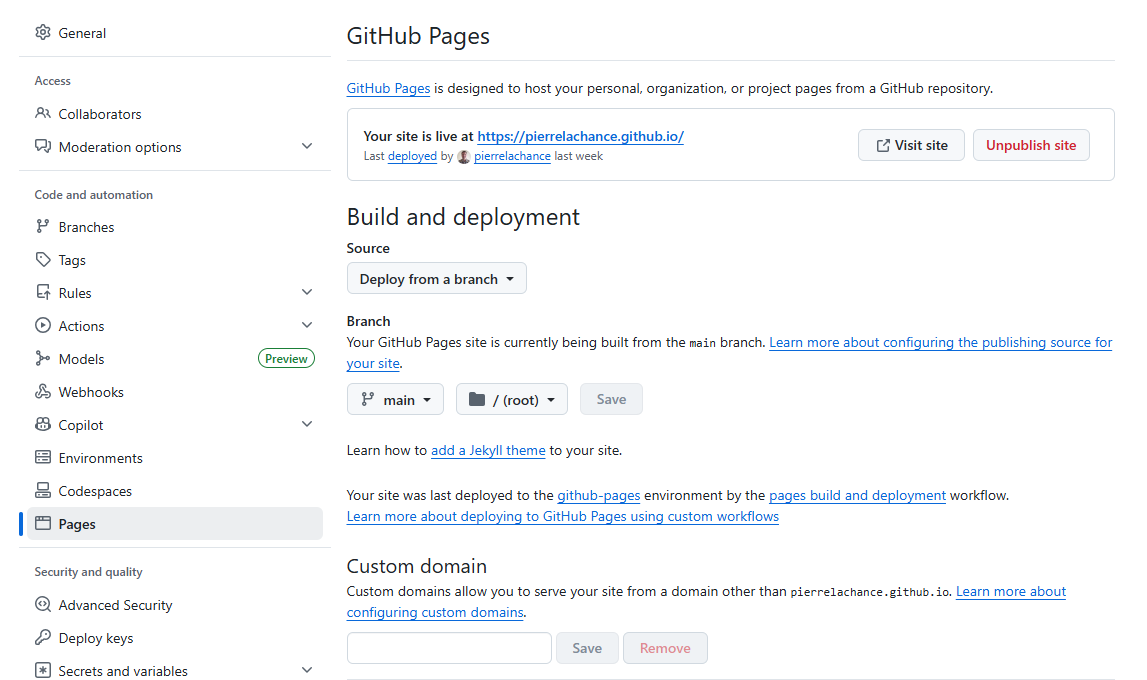Open Deploy keys settings
The width and height of the screenshot is (1147, 680).
coord(174,638)
